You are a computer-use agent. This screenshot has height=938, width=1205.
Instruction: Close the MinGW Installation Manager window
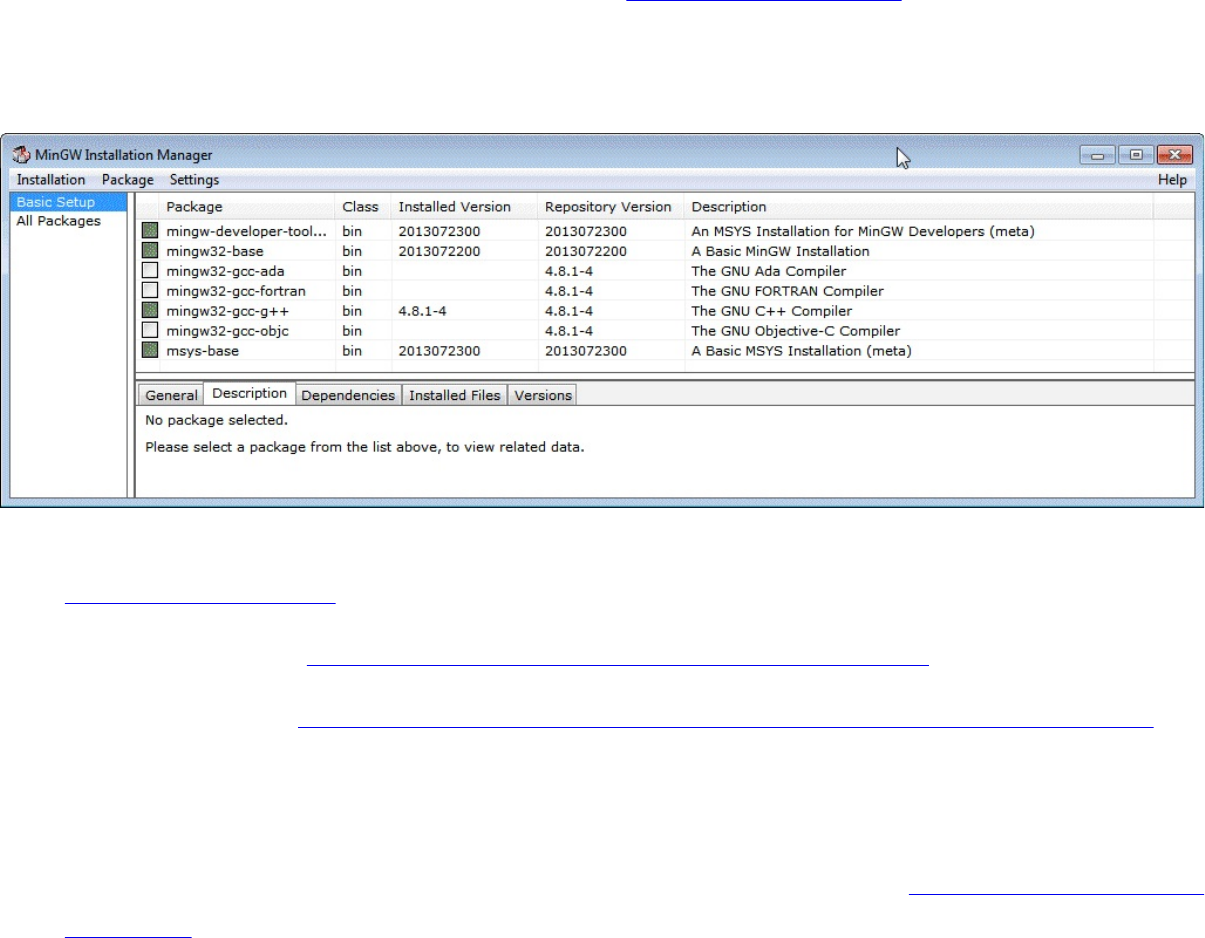pyautogui.click(x=1173, y=155)
